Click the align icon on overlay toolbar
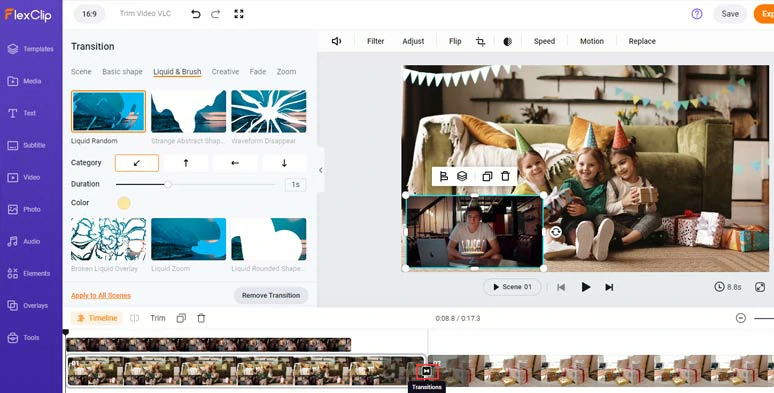This screenshot has width=774, height=393. tap(443, 176)
